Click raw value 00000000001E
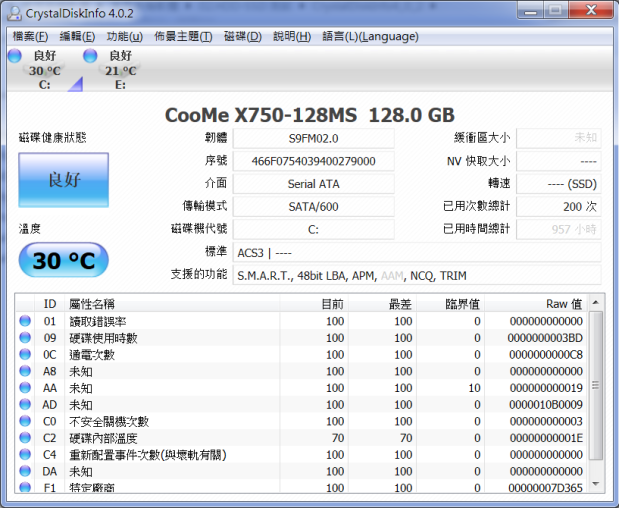The height and width of the screenshot is (508, 619). pos(546,438)
